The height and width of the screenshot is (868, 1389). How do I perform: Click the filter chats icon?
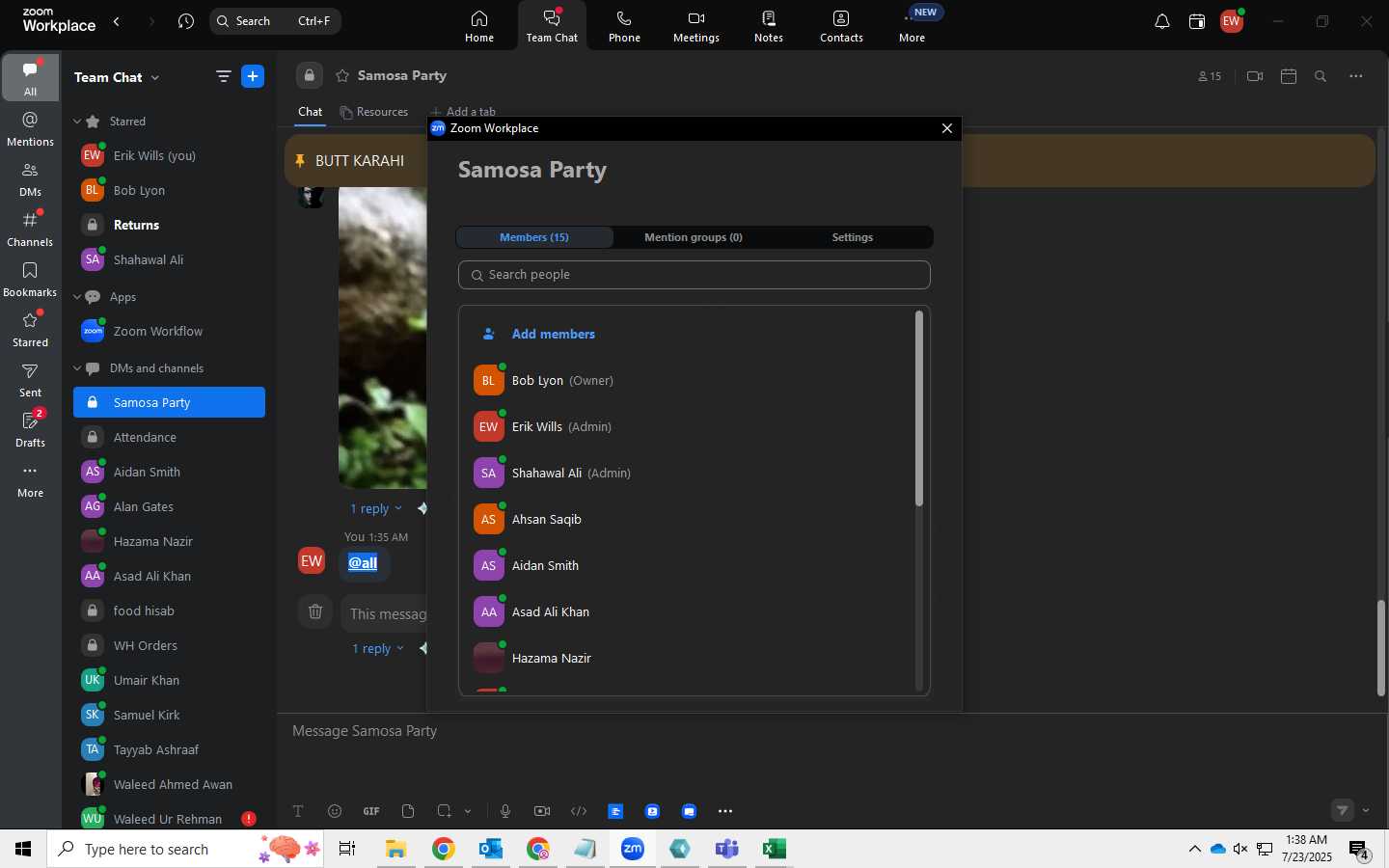pos(224,77)
